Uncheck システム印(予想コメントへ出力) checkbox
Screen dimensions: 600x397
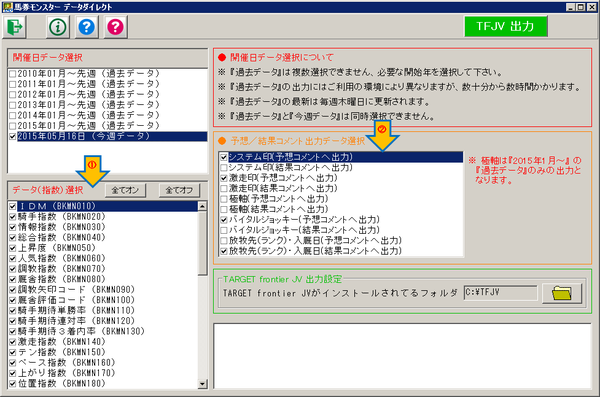point(224,157)
